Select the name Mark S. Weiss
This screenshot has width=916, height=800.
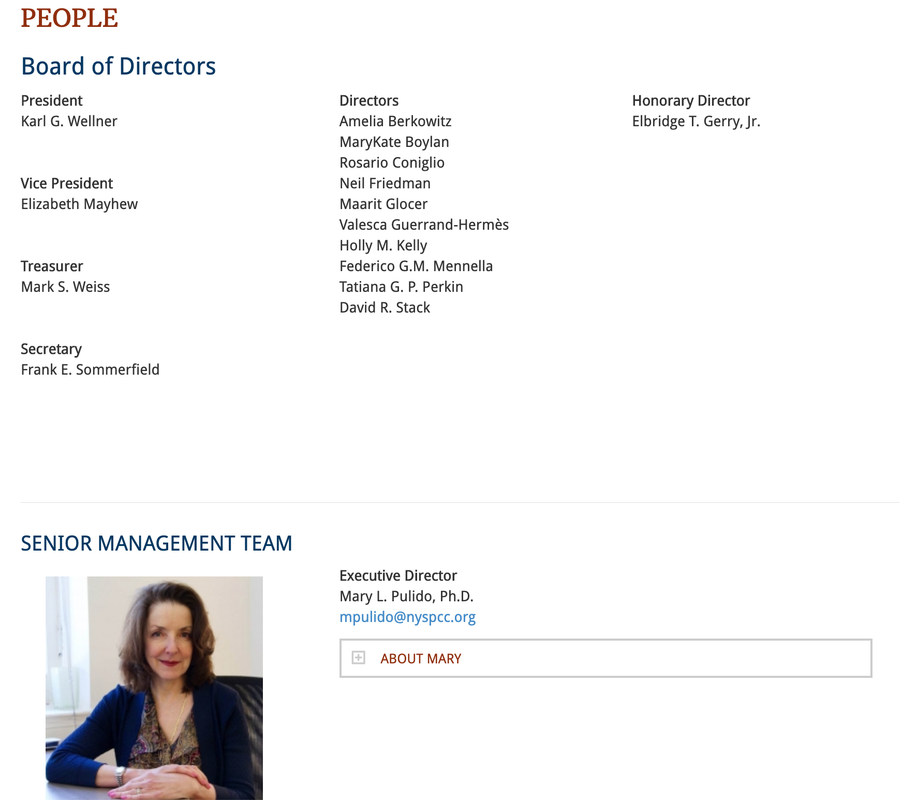point(65,287)
